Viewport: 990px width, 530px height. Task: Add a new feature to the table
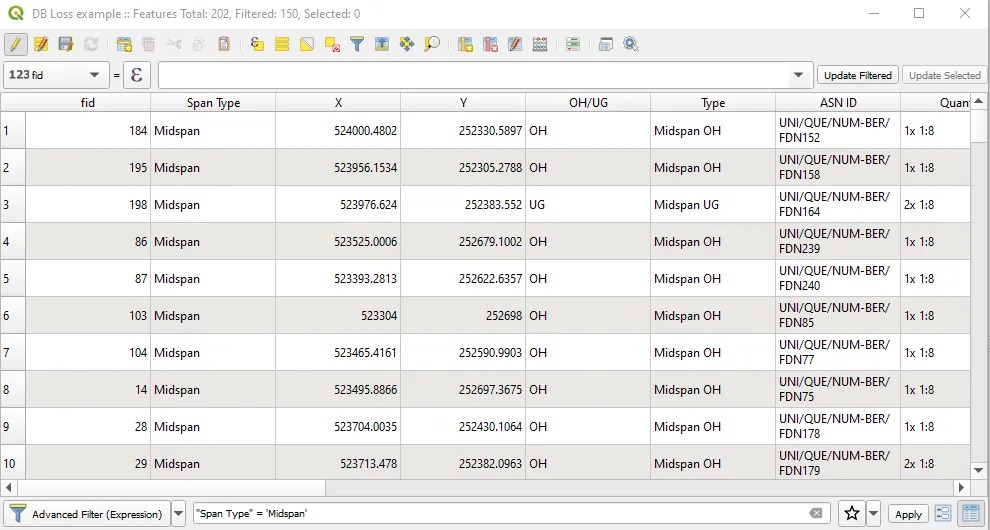click(124, 44)
